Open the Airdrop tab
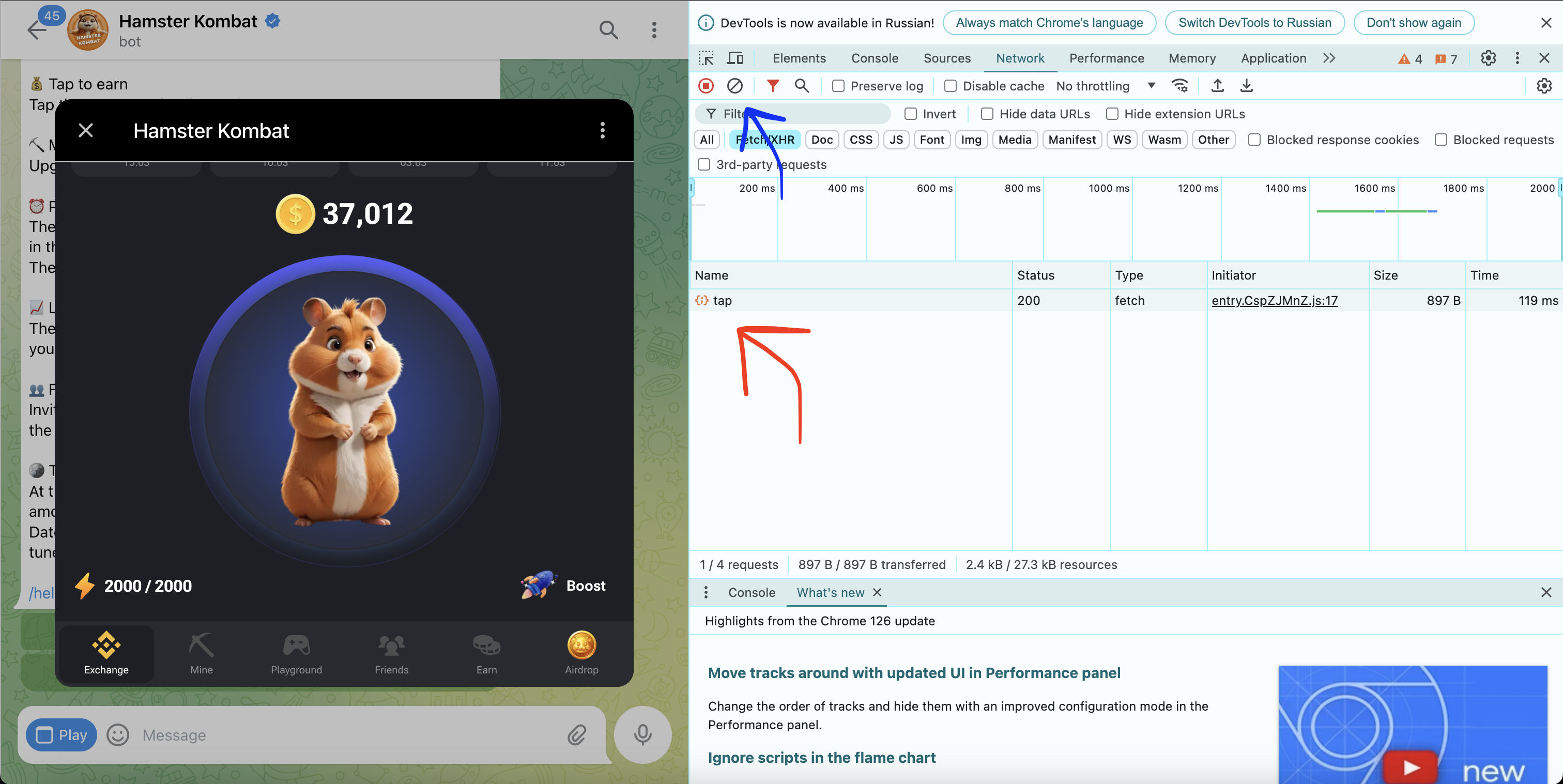1563x784 pixels. 582,653
